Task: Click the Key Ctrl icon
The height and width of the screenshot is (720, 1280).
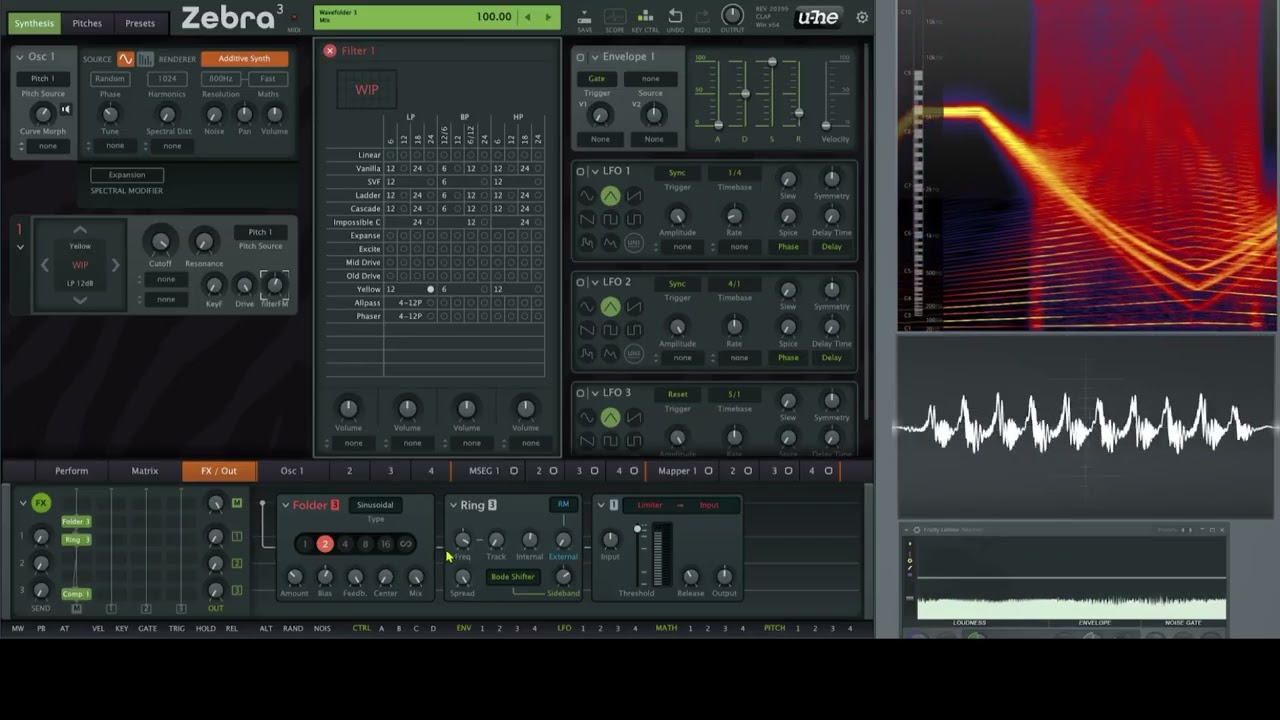Action: pyautogui.click(x=645, y=16)
